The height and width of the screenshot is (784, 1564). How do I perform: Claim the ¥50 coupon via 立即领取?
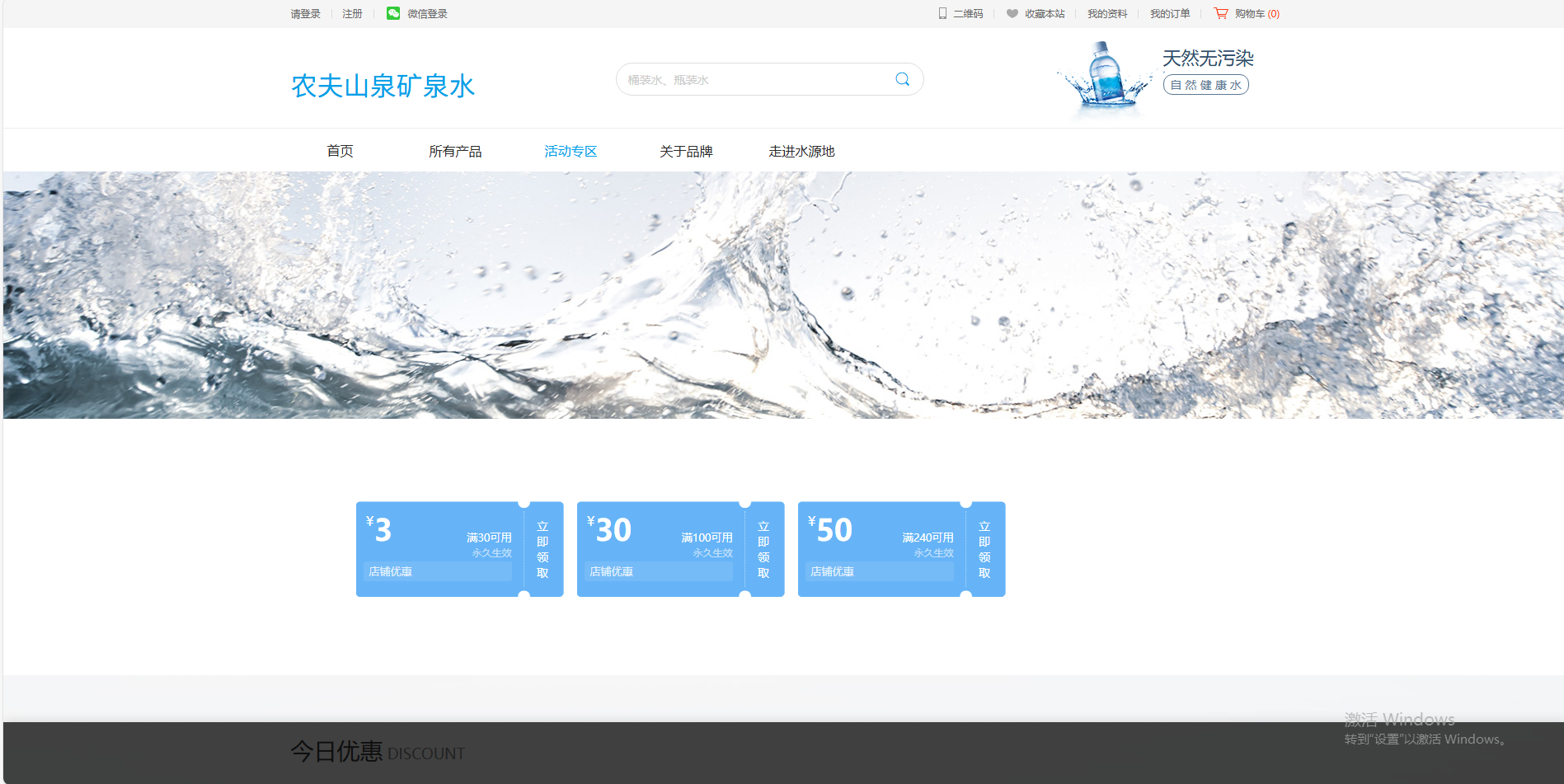tap(984, 549)
